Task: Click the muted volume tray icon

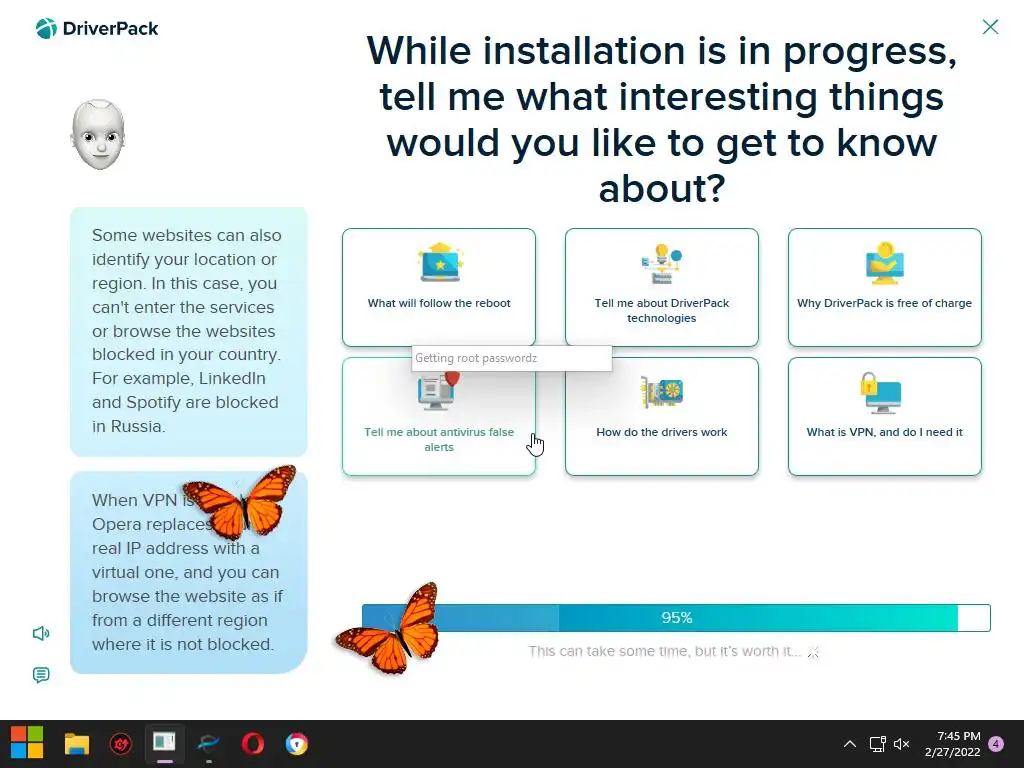Action: click(902, 744)
